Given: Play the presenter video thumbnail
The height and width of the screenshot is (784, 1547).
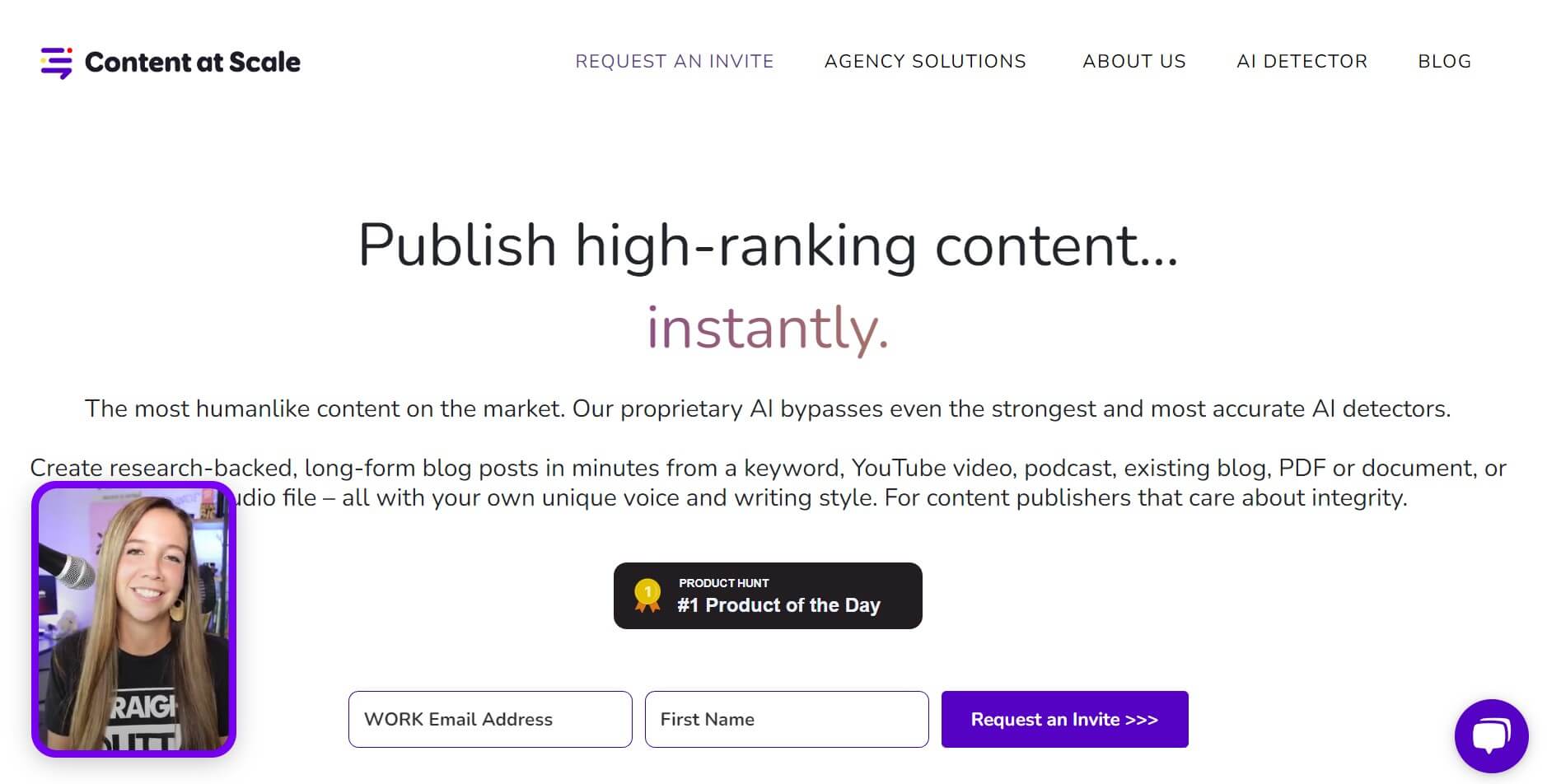Looking at the screenshot, I should [134, 619].
